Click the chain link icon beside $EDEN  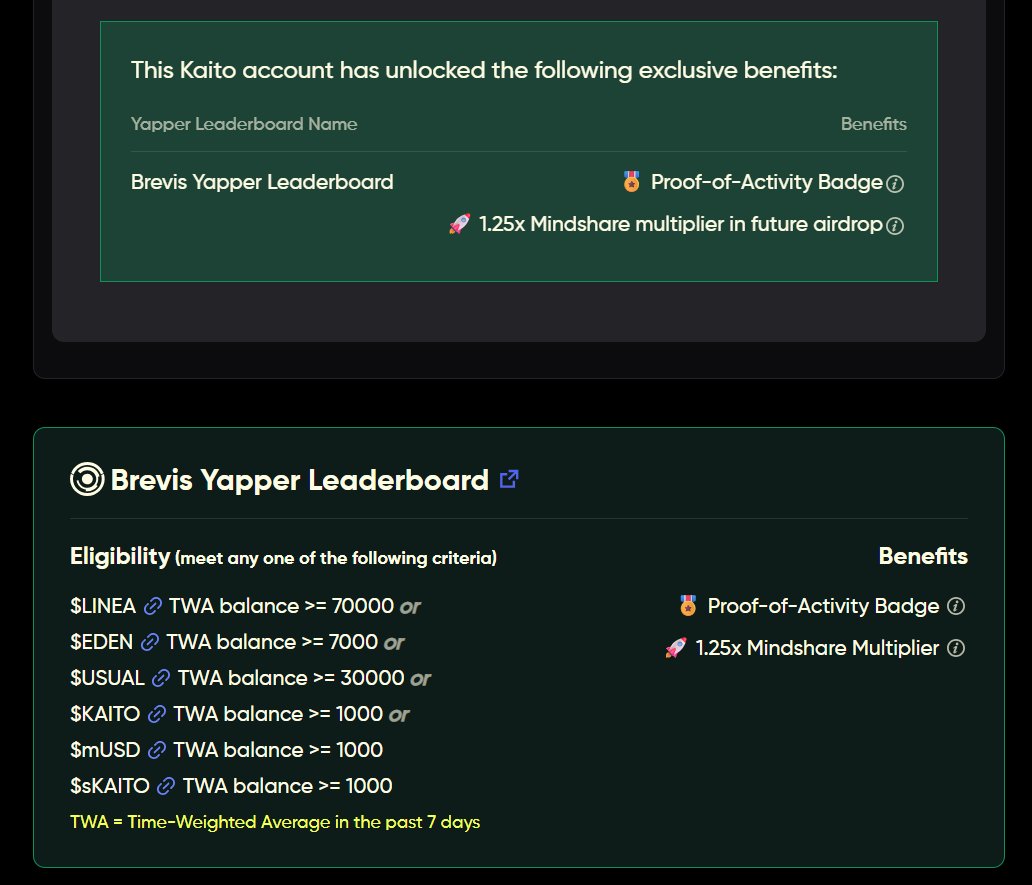150,642
